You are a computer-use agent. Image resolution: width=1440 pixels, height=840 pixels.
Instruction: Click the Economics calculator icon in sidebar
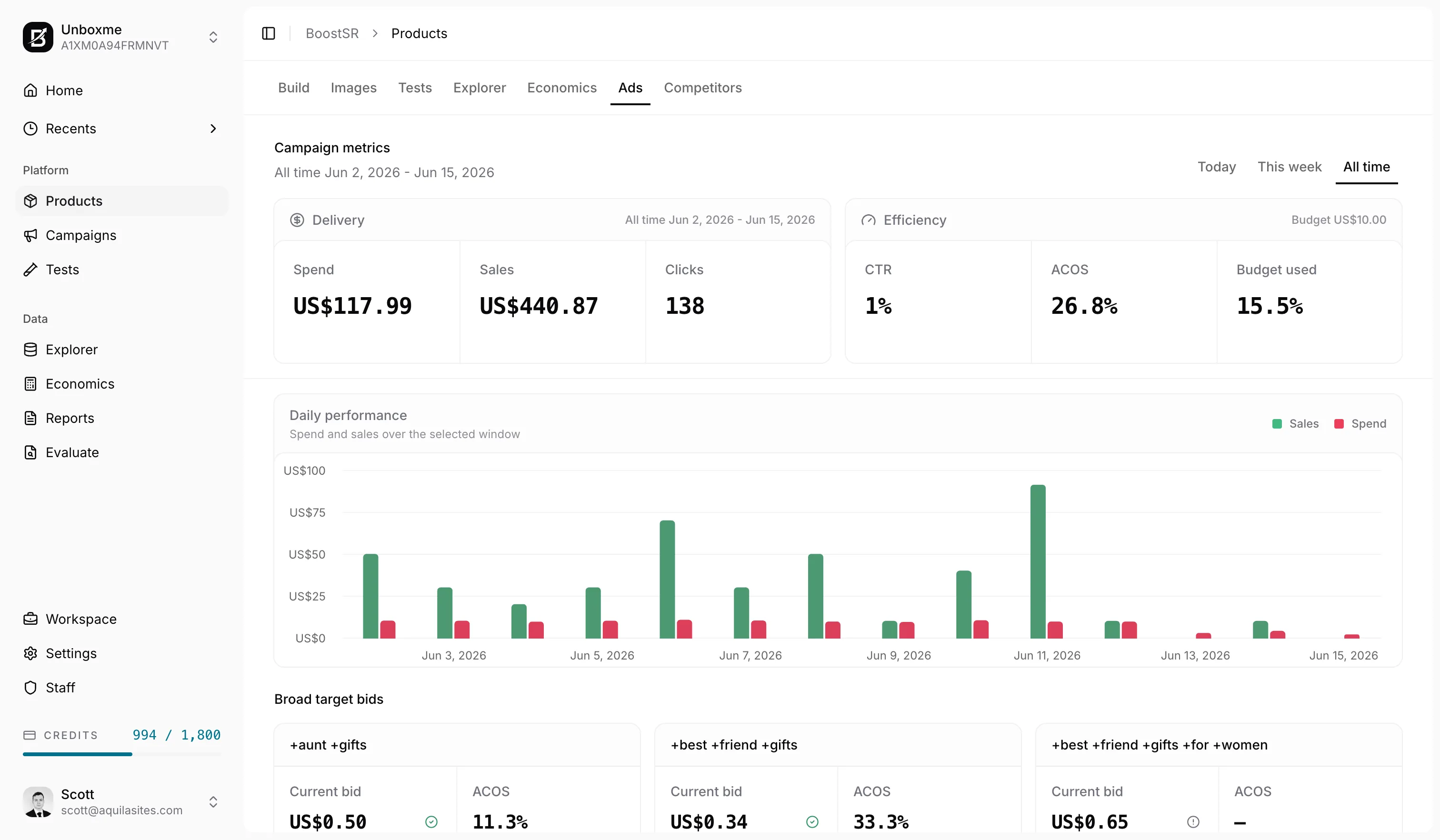point(30,384)
